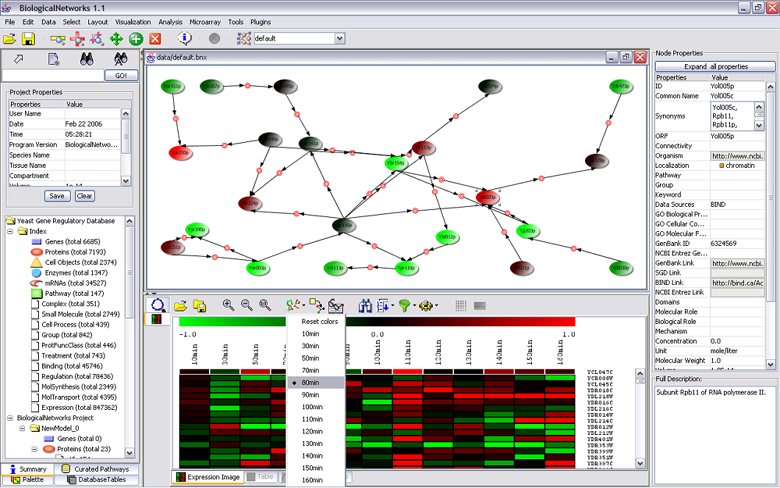Open the GenBank Link URL value
Screen dimensions: 780x488
point(737,263)
